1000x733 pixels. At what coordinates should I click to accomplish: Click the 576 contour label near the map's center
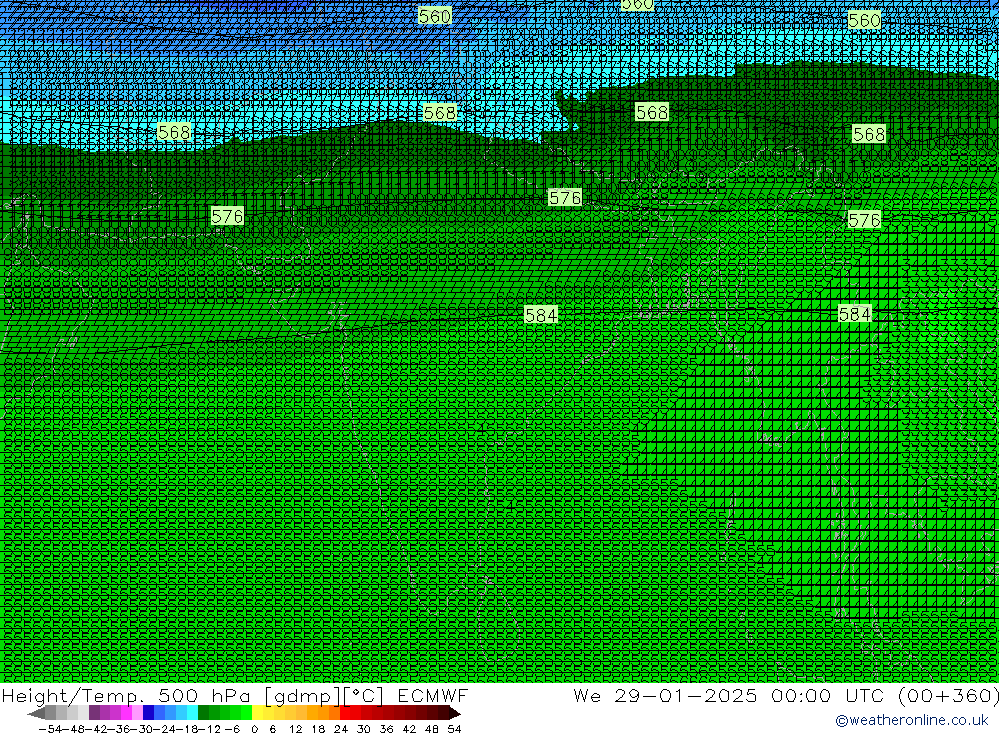tap(565, 198)
